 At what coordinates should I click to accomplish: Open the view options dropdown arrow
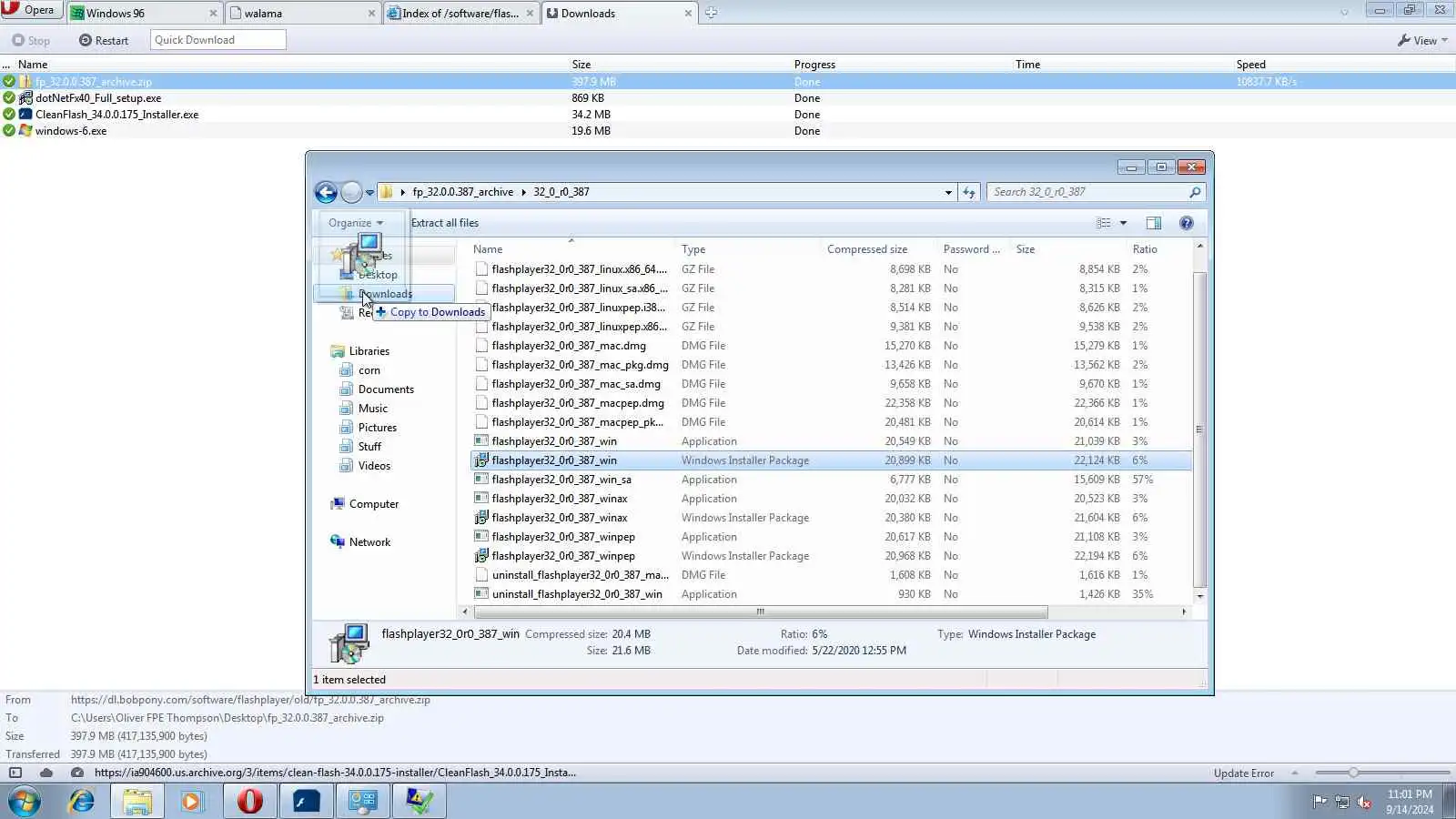(1123, 223)
